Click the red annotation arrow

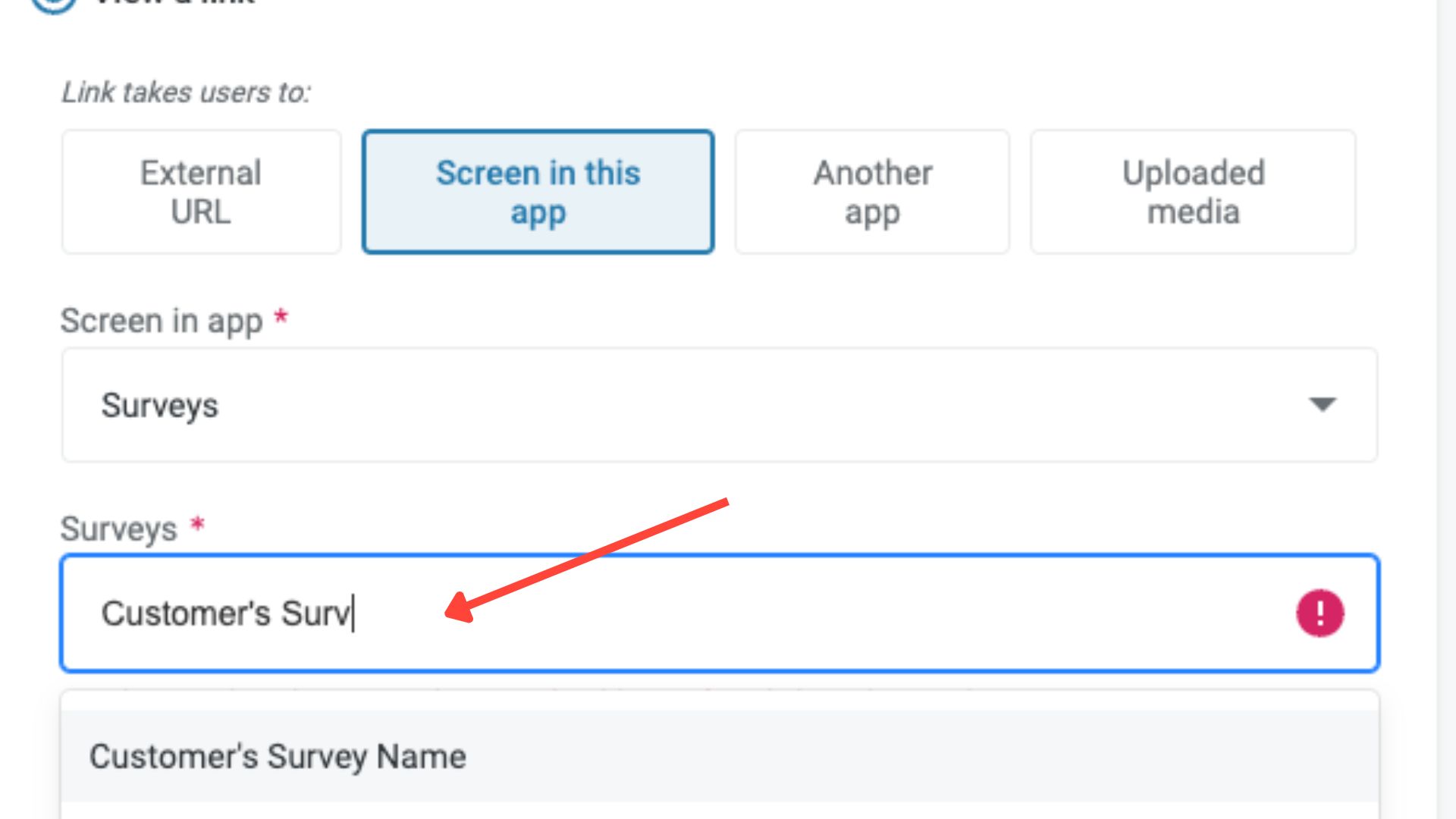(x=588, y=559)
